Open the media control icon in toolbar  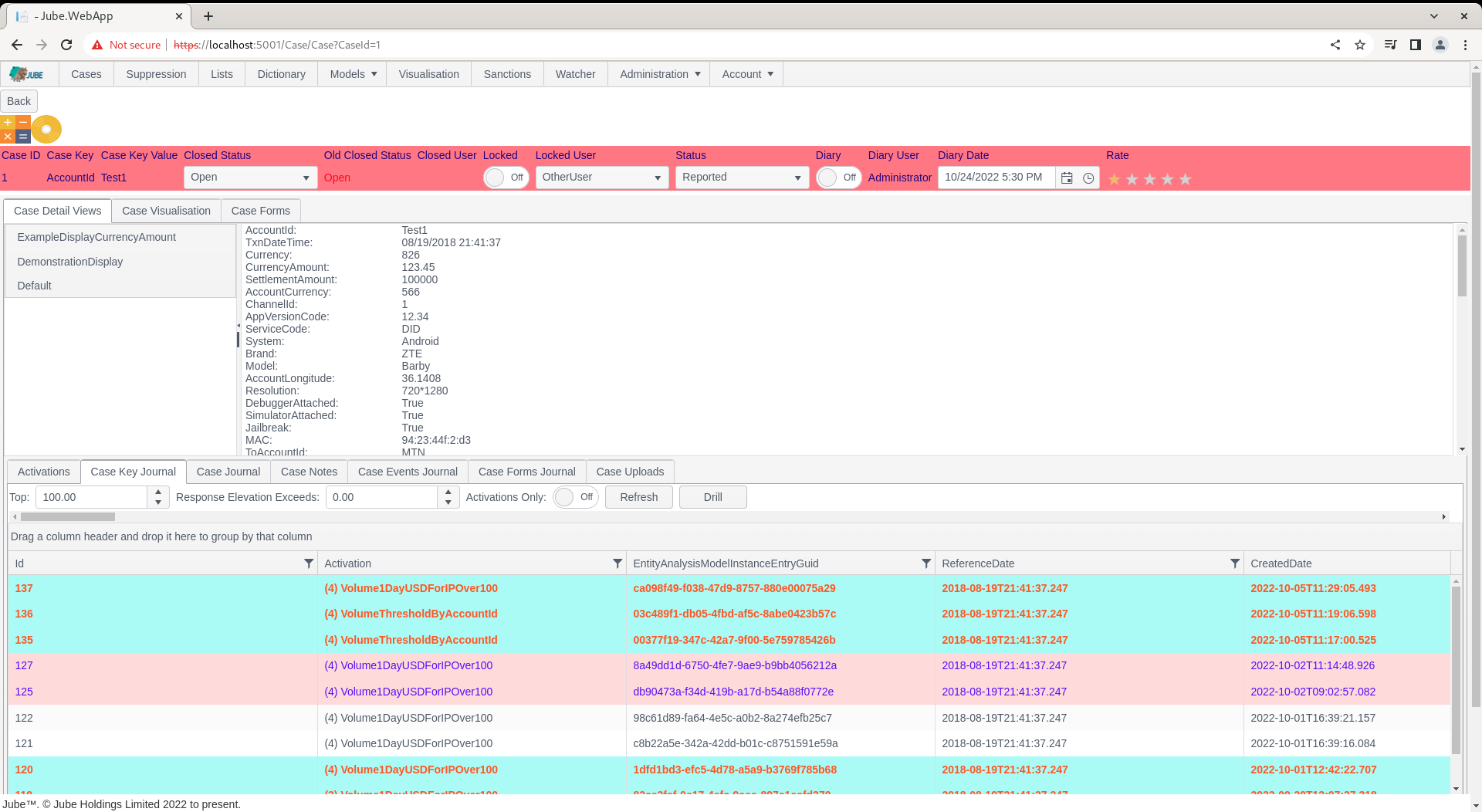coord(1391,45)
